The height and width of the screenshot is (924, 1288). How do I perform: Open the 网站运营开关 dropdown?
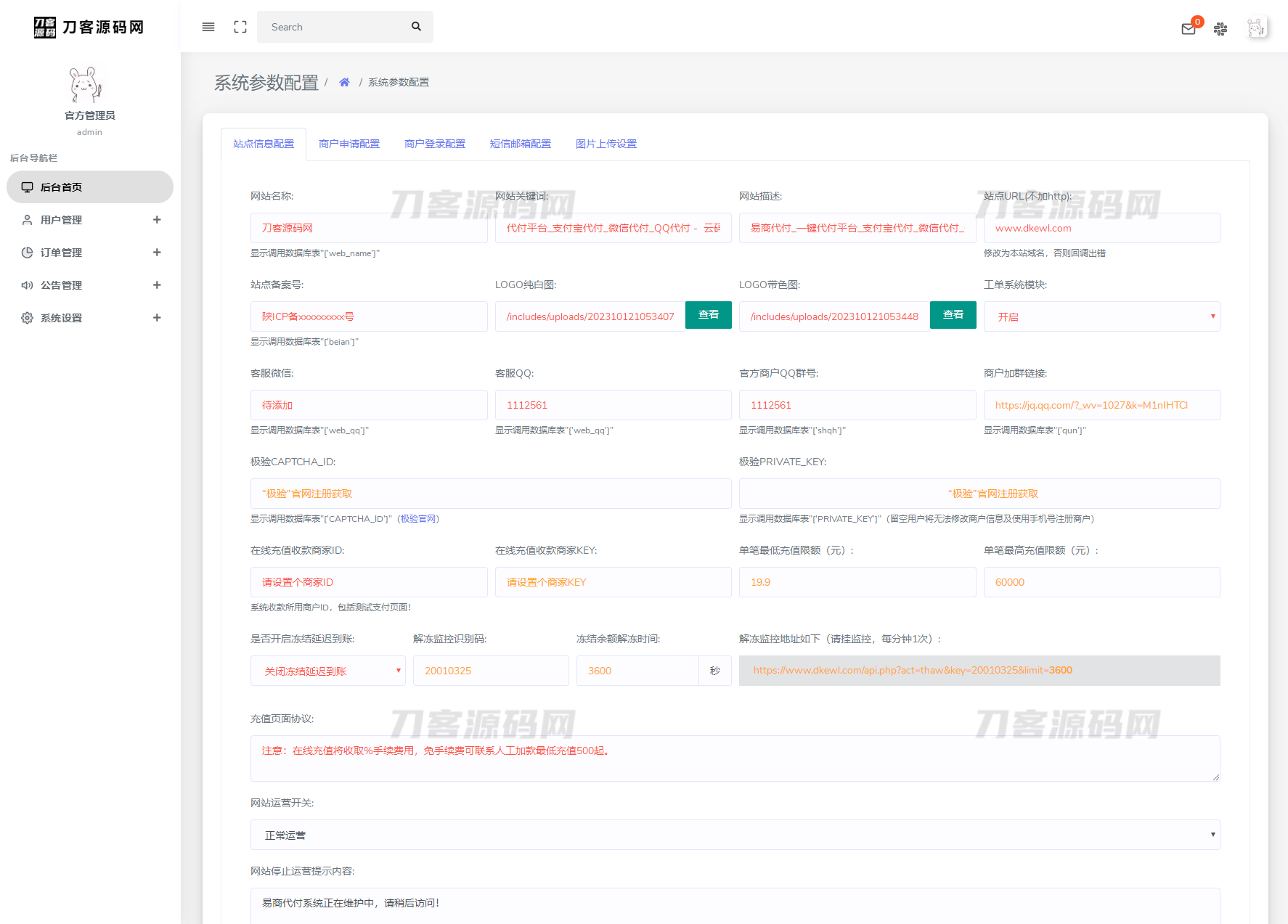pos(735,835)
